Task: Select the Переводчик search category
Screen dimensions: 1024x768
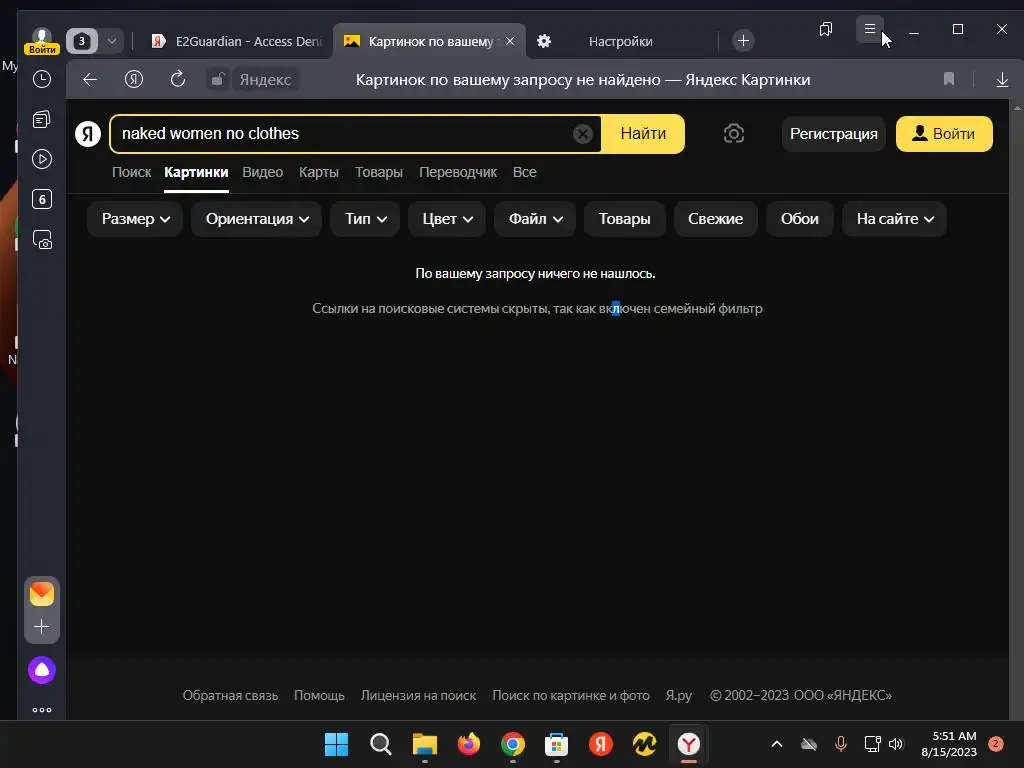Action: pyautogui.click(x=458, y=172)
